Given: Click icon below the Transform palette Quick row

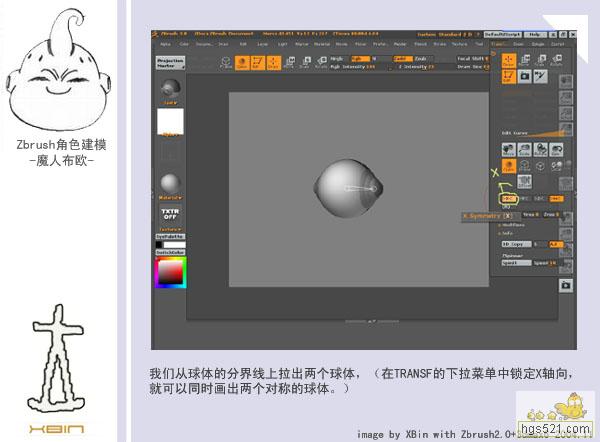Looking at the screenshot, I should pyautogui.click(x=525, y=182).
